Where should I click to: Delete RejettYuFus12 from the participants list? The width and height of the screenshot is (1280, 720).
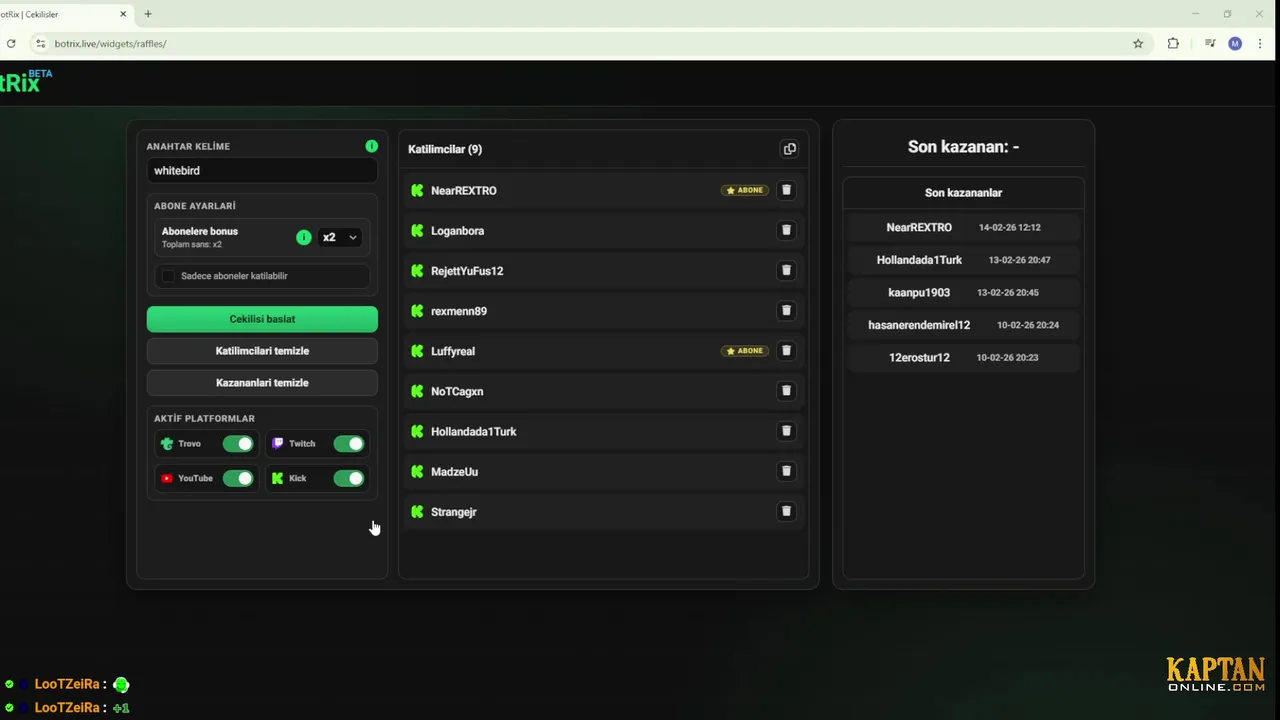[786, 270]
